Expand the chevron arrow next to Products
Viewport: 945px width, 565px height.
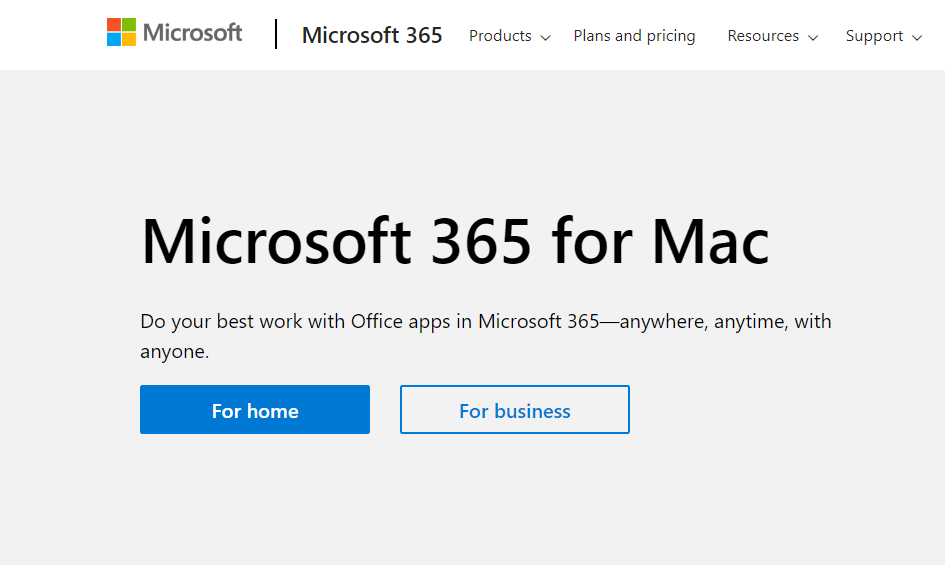pyautogui.click(x=545, y=38)
